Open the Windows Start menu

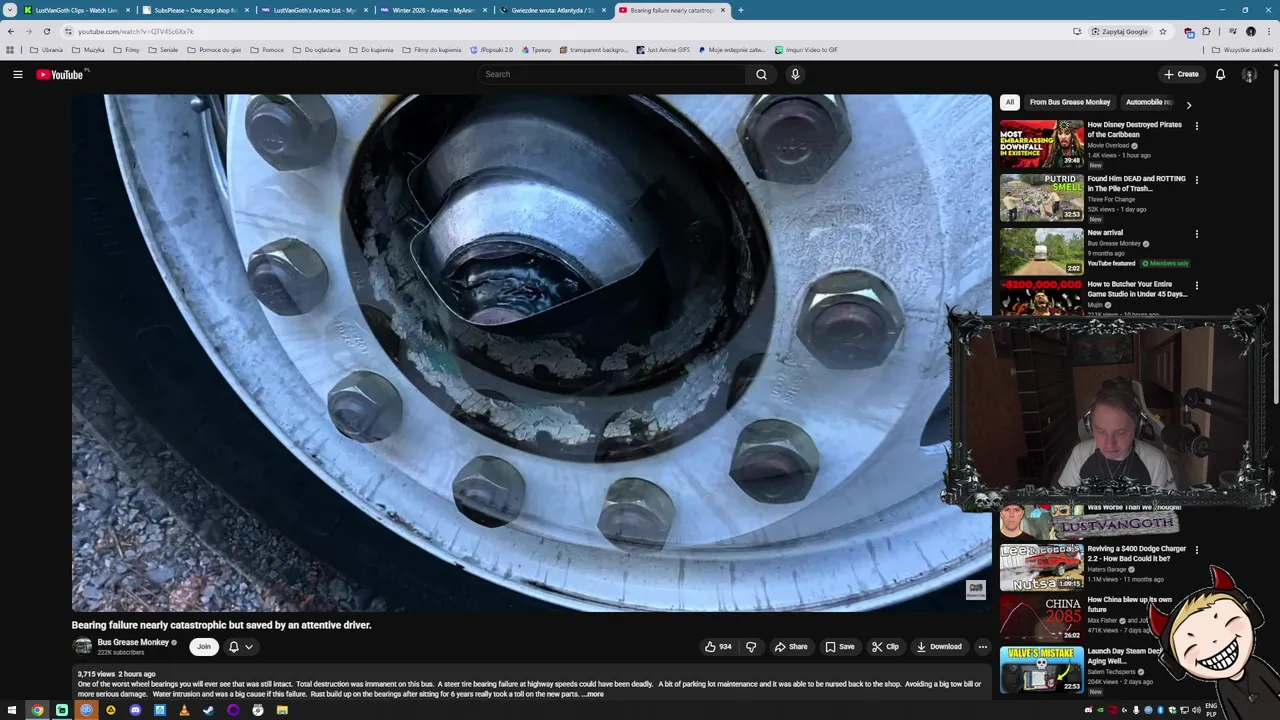[12, 710]
